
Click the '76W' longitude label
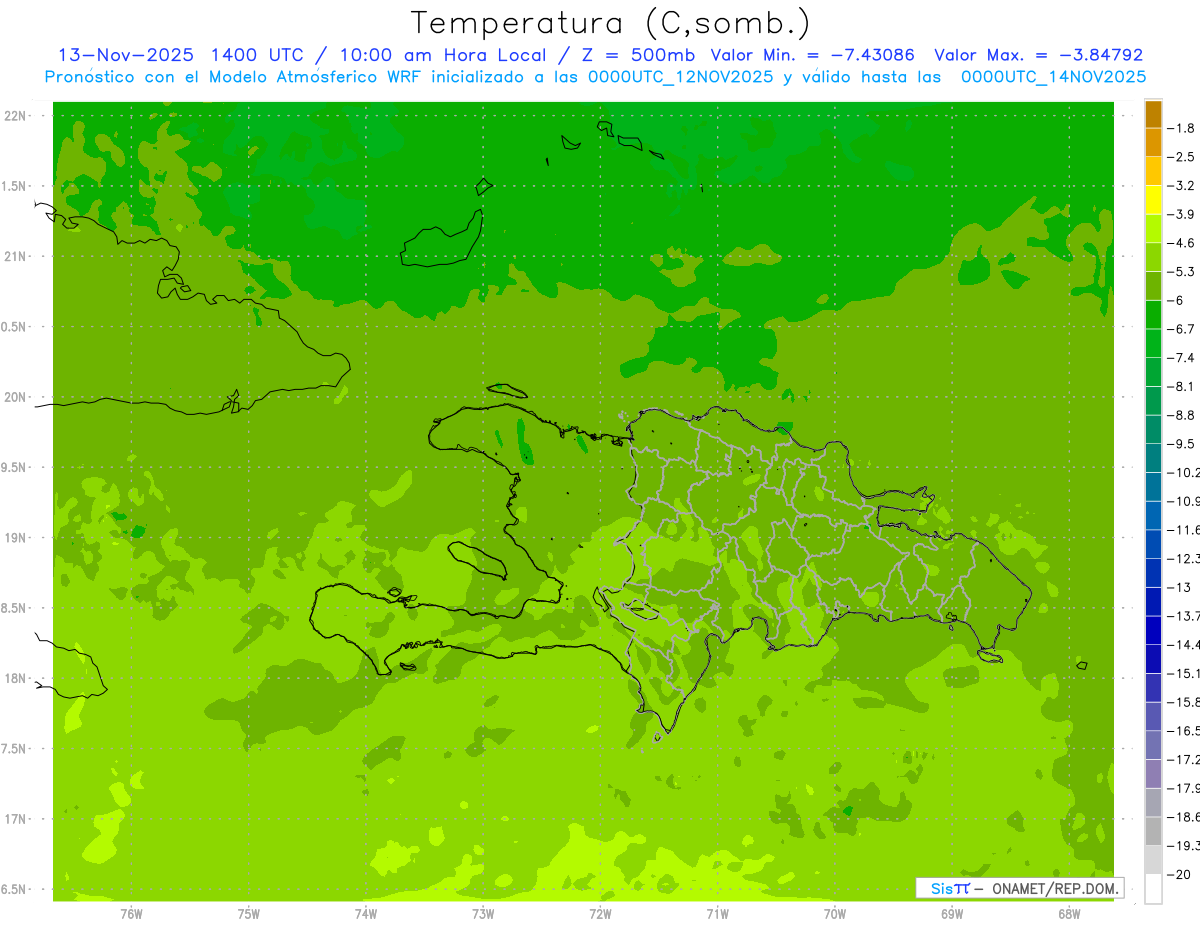(131, 913)
